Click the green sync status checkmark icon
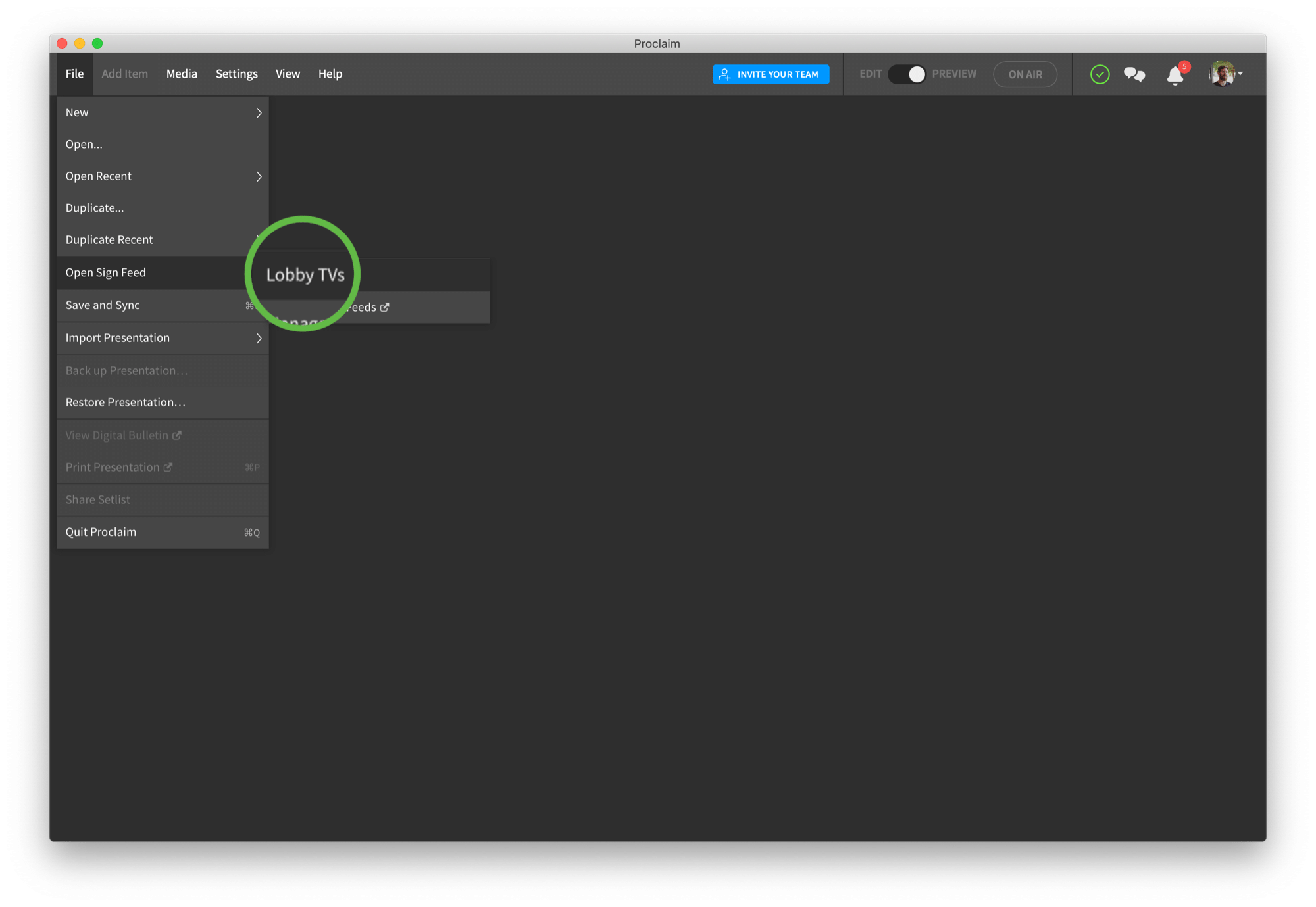 point(1100,74)
